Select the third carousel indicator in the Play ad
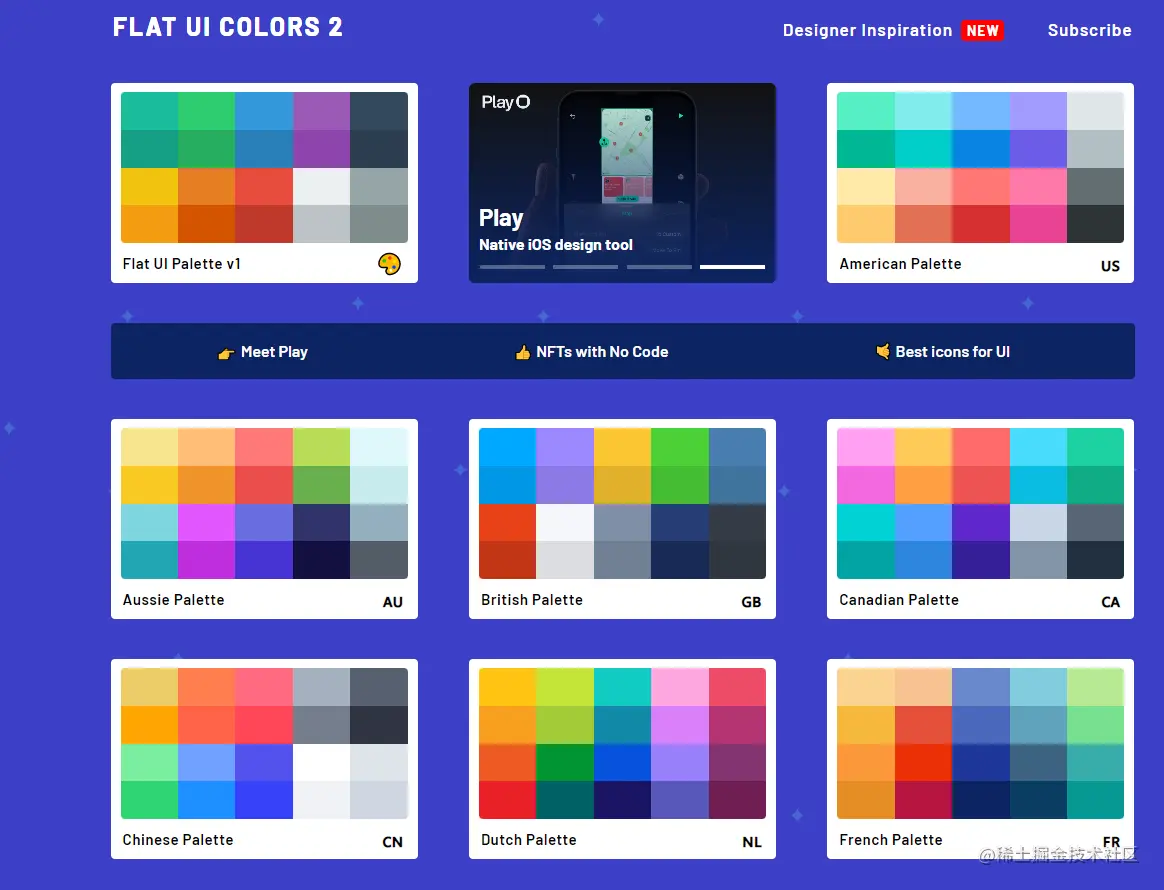 point(659,266)
